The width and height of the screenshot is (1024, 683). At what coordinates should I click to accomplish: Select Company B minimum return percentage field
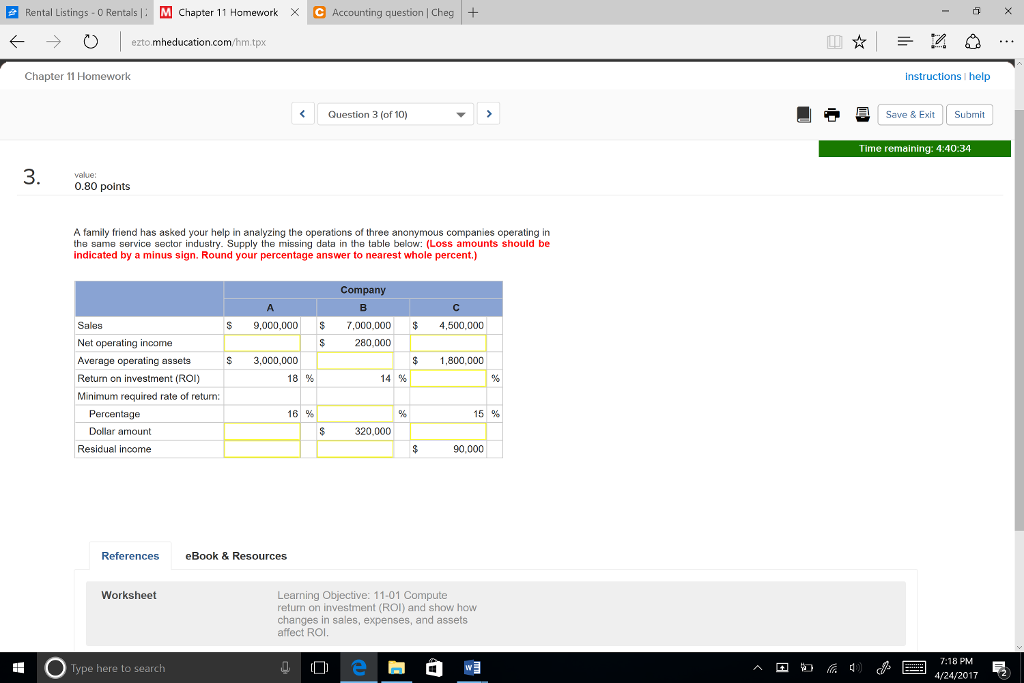(x=355, y=413)
